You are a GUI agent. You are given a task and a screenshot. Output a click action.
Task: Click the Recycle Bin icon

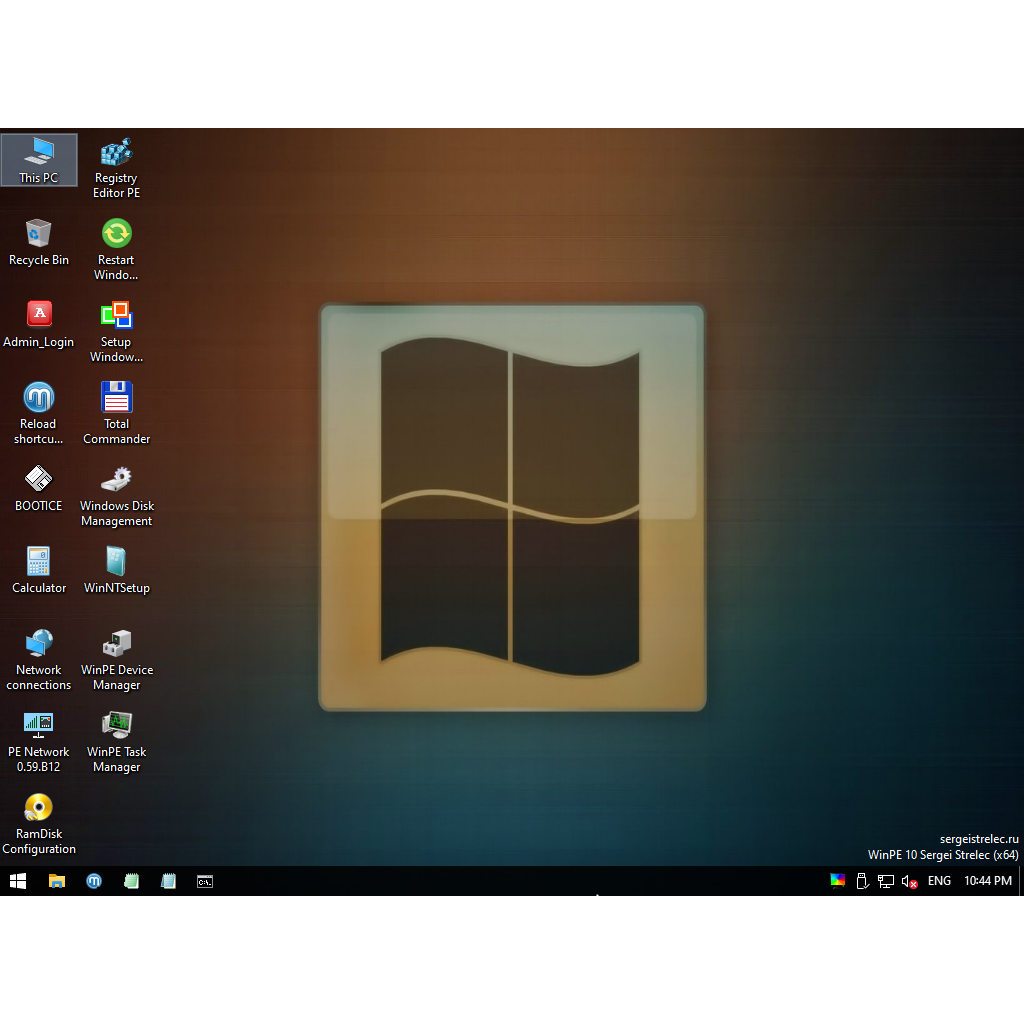click(39, 242)
